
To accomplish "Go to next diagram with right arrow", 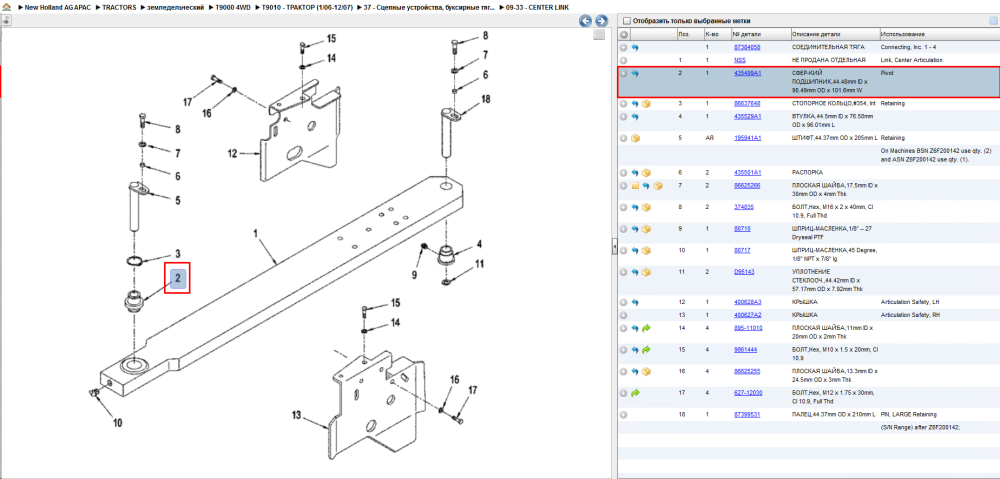I will click(600, 21).
